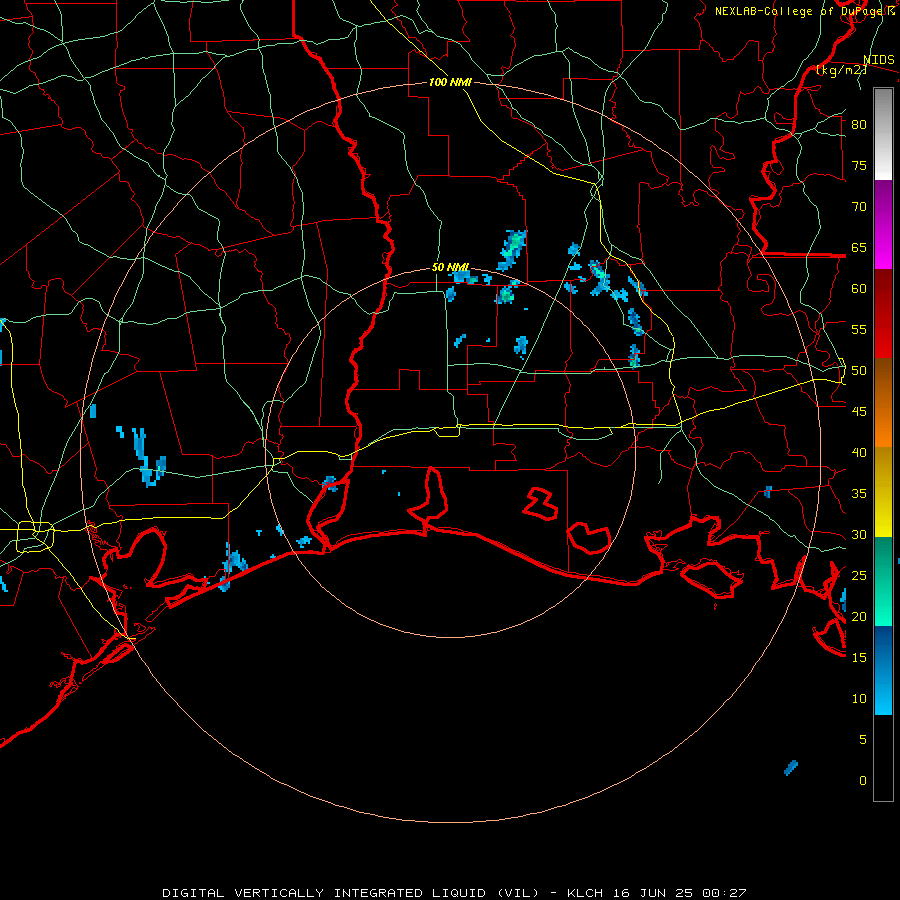Select the 30 value on the color scale
This screenshot has width=900, height=900.
859,534
